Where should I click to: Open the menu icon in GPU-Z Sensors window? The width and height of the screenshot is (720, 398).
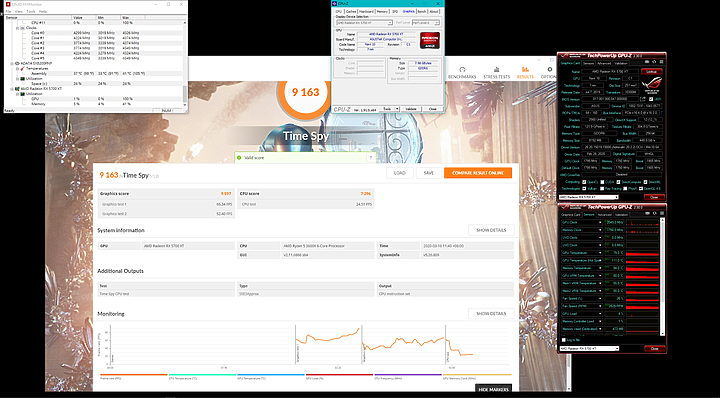tap(662, 213)
